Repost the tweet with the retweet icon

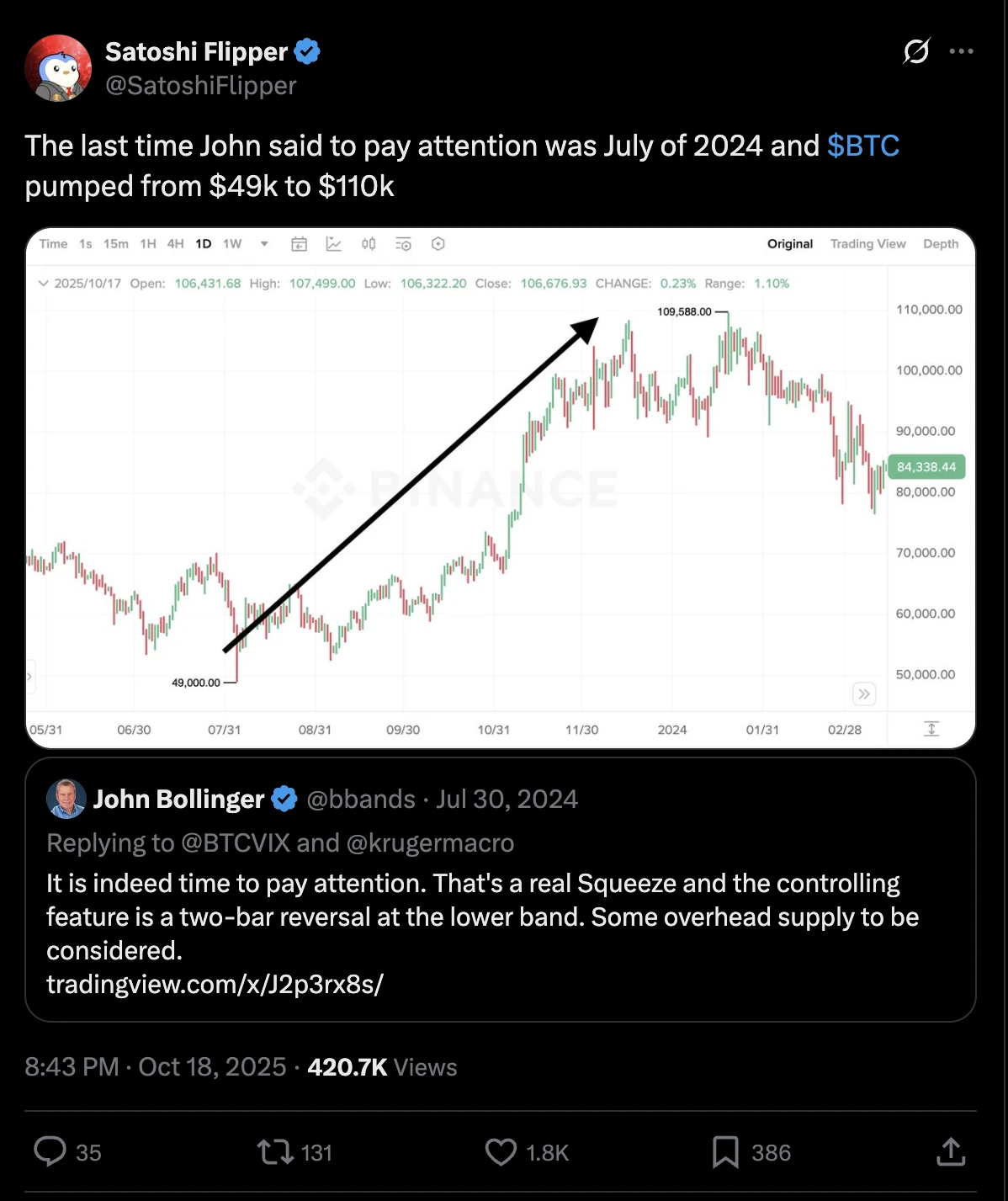[273, 1151]
